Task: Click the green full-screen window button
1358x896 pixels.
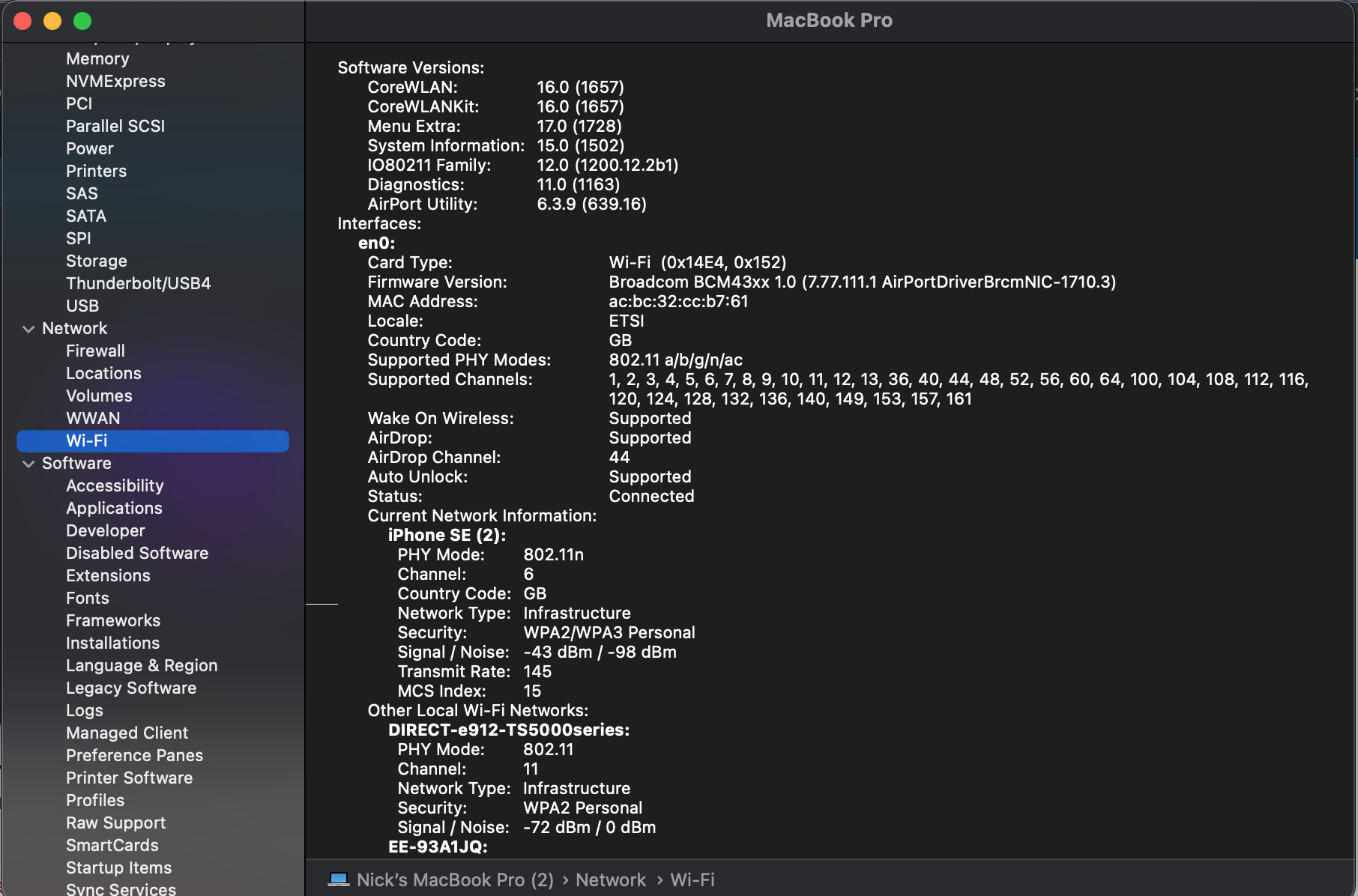Action: (x=82, y=21)
